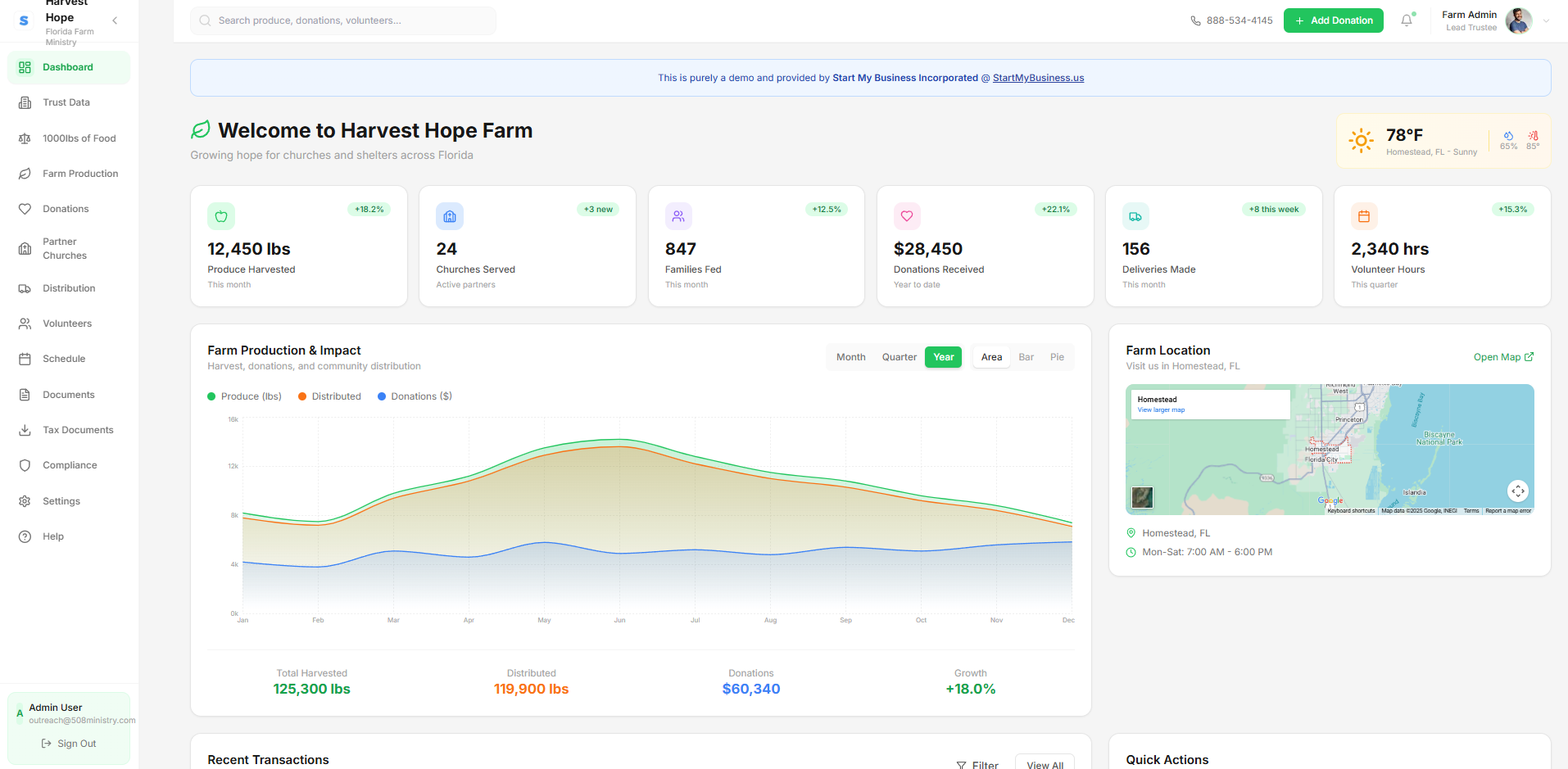Screen dimensions: 1568x769
Task: Open Partner Churches section
Action: tap(69, 248)
